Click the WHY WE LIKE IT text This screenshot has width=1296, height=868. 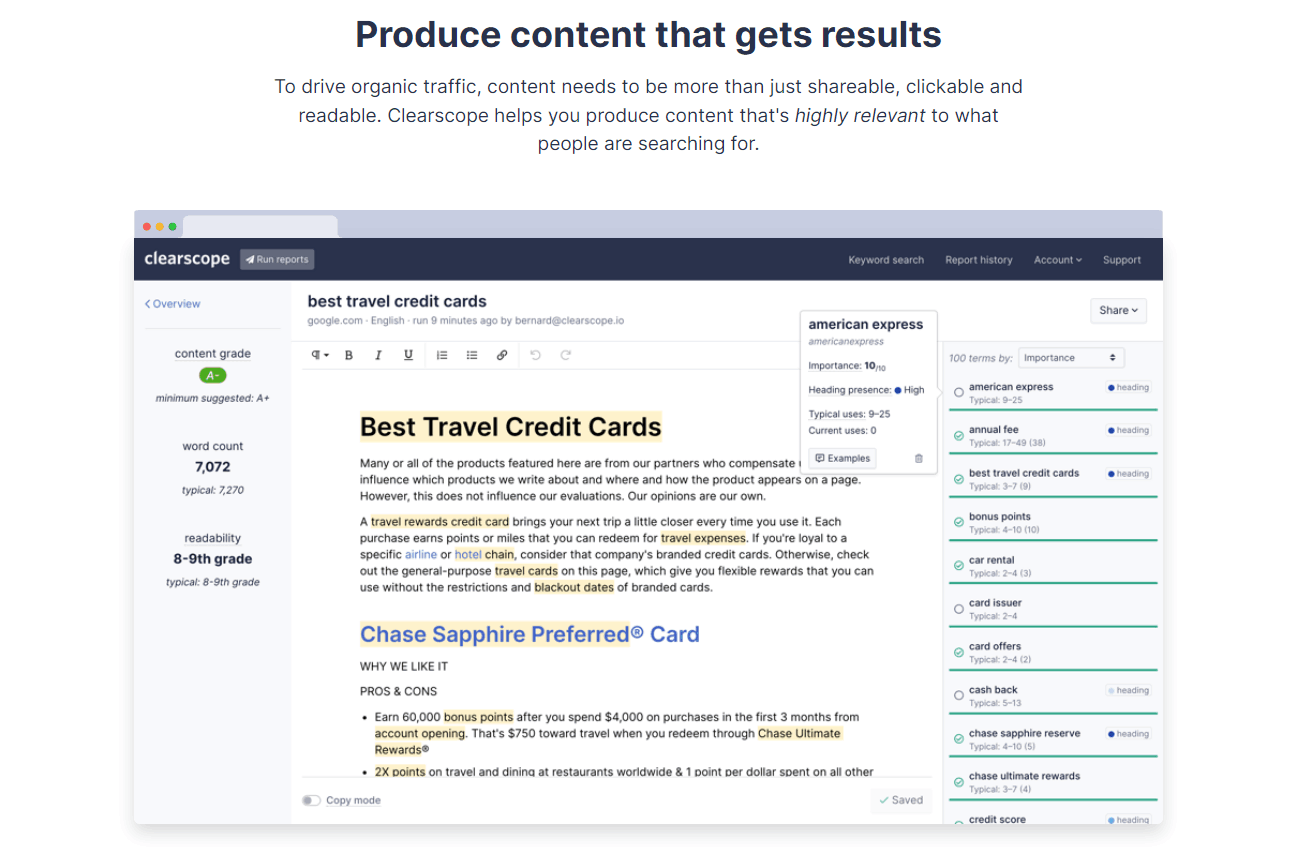pos(404,666)
